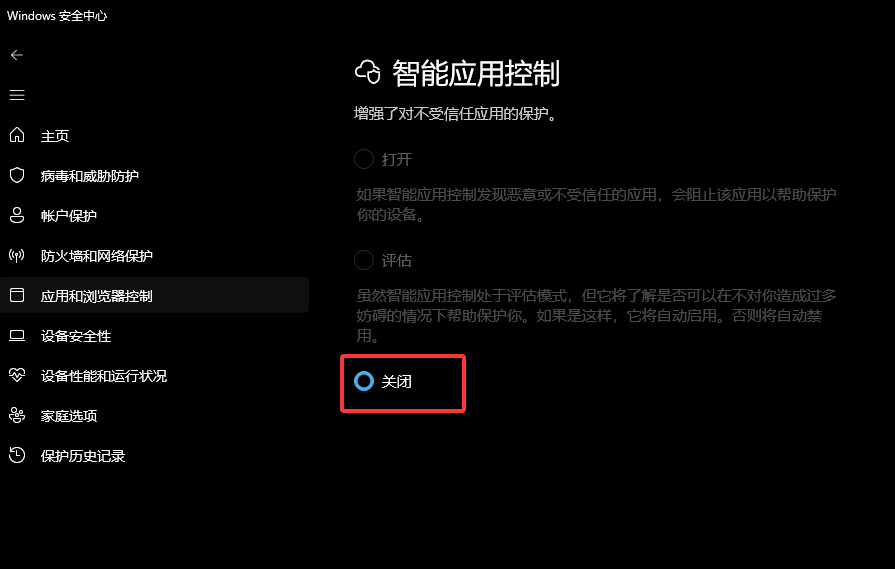Click the shield icon for 病毒和威胁防护
Screen dimensions: 895x569
click(17, 175)
